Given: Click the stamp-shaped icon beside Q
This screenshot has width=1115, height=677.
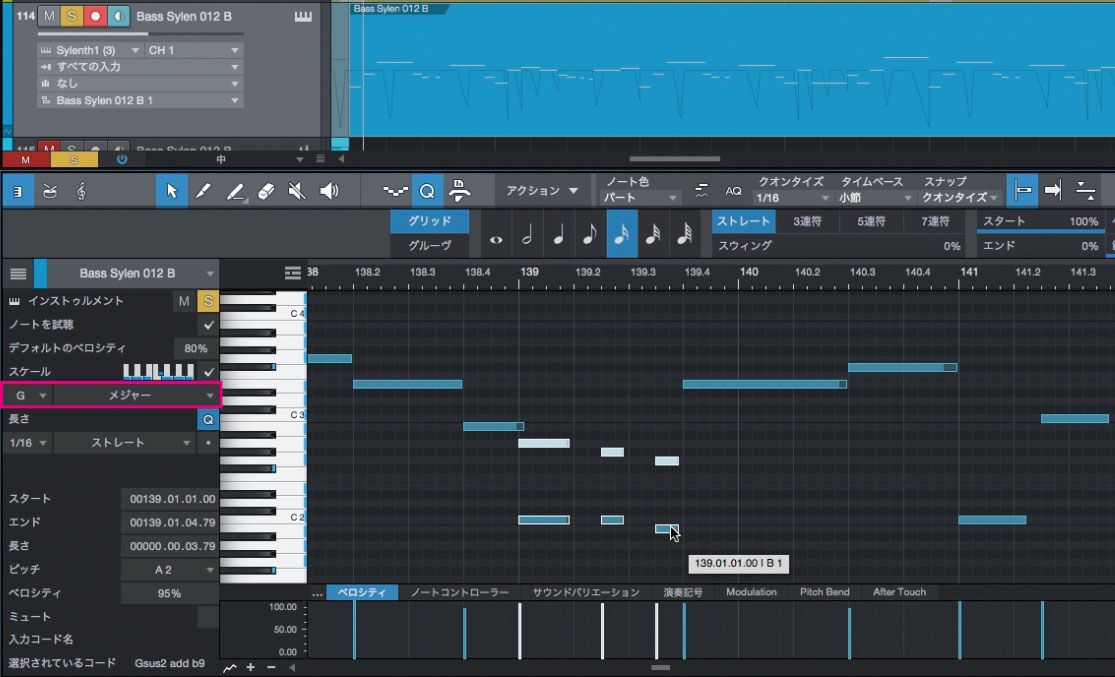Looking at the screenshot, I should (459, 191).
